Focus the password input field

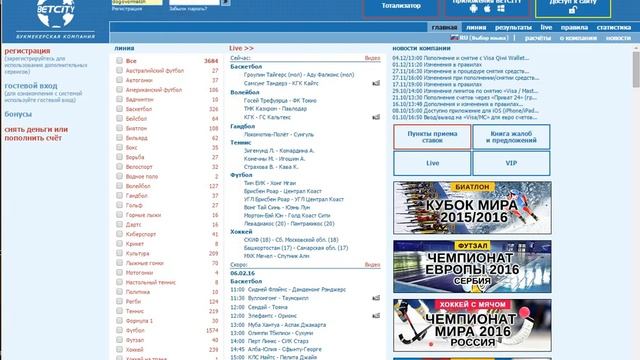coord(194,2)
